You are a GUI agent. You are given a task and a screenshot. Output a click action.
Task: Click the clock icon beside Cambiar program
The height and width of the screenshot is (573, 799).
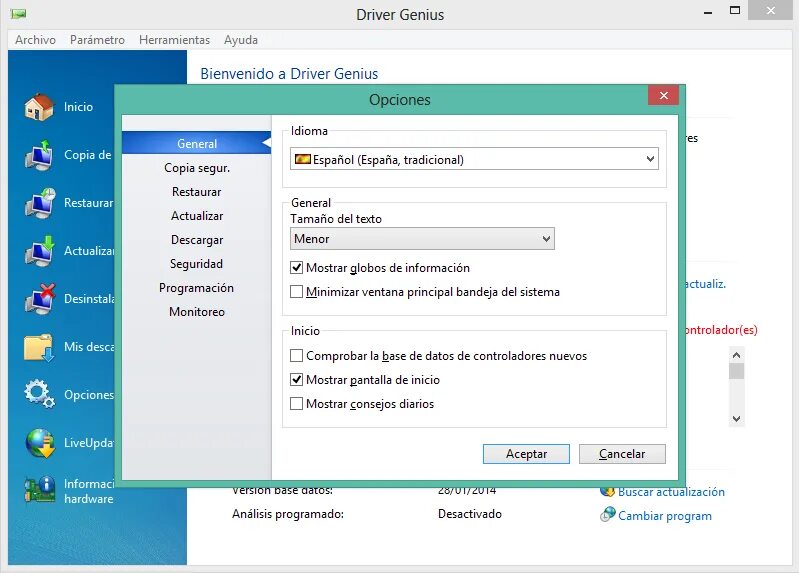pyautogui.click(x=607, y=514)
